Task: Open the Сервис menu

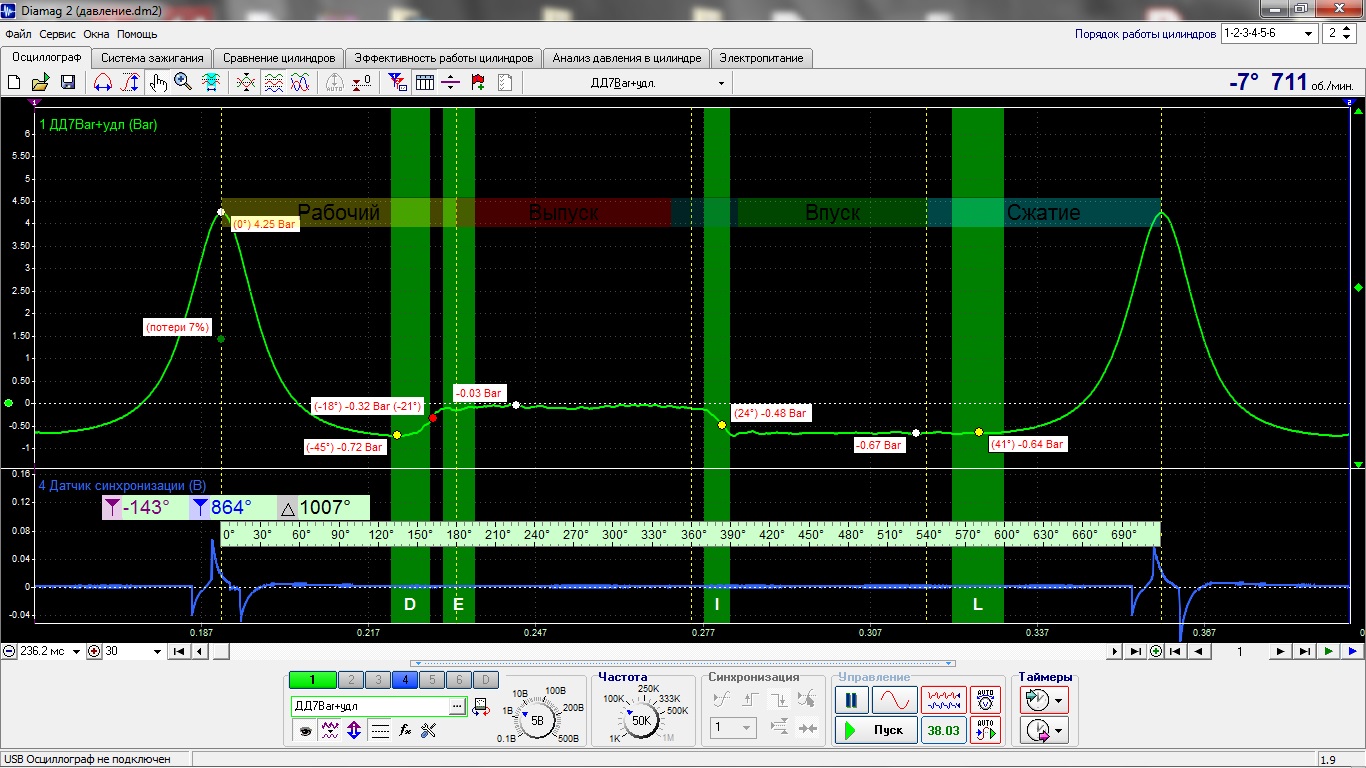Action: [x=58, y=34]
